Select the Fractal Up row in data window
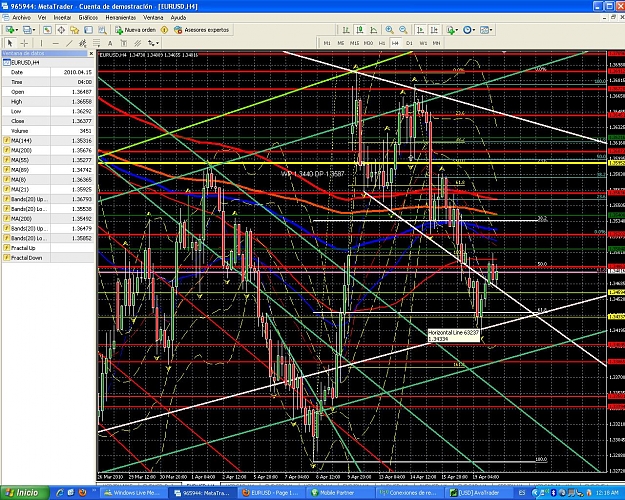The height and width of the screenshot is (500, 625). click(48, 248)
